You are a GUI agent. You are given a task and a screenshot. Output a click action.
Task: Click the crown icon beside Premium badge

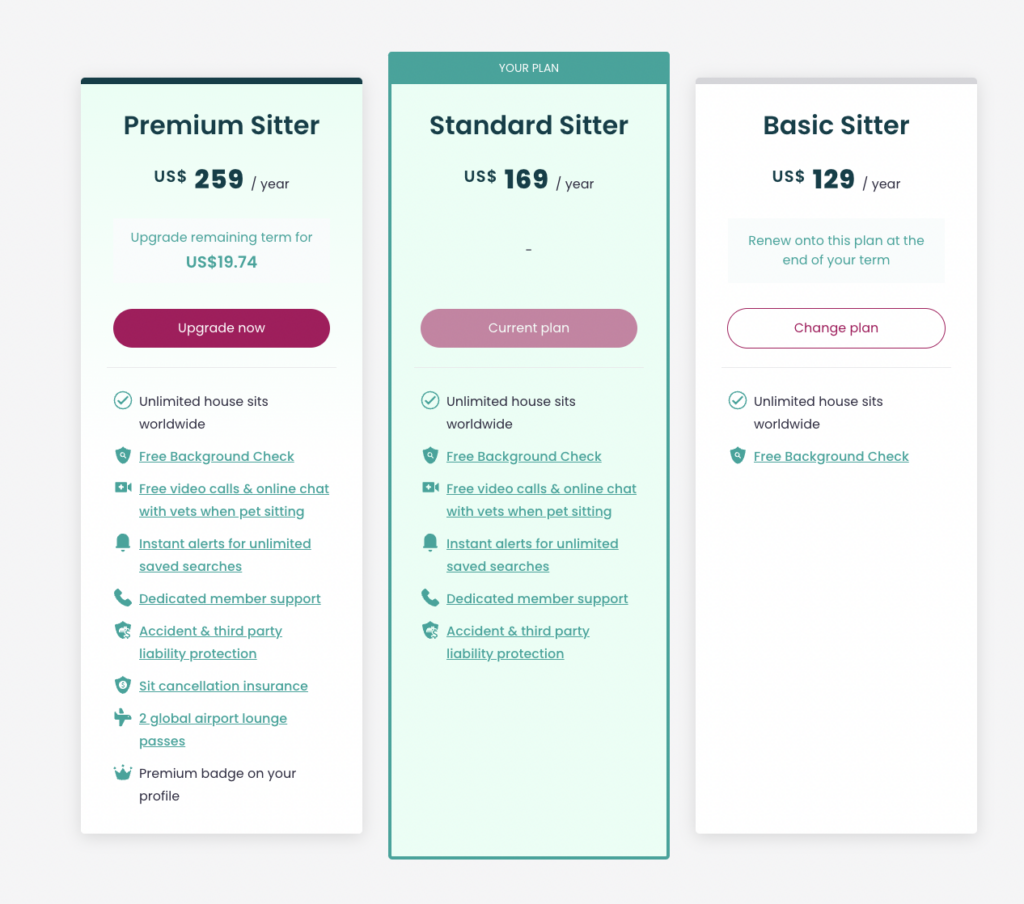point(123,773)
